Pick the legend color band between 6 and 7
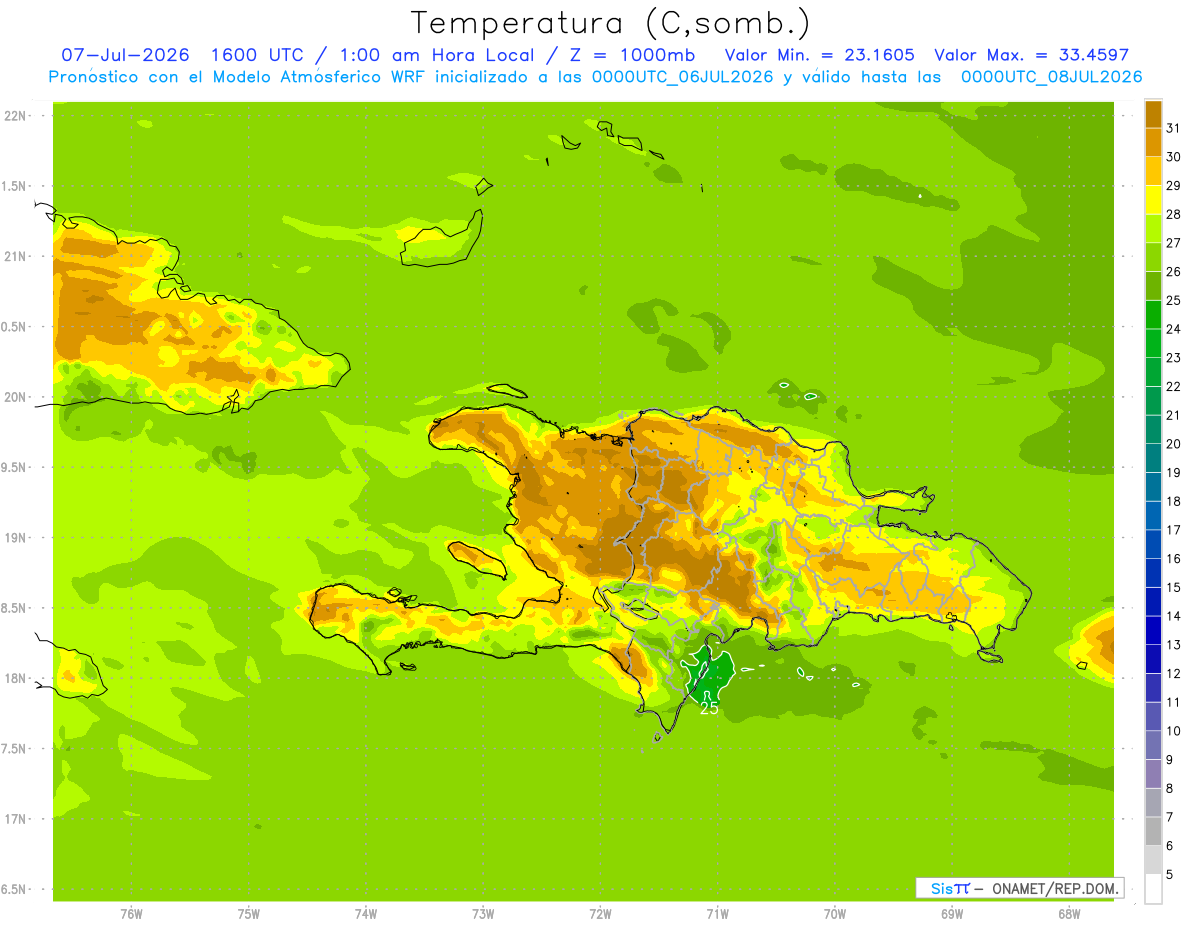Screen dimensions: 1200x927 (1153, 831)
